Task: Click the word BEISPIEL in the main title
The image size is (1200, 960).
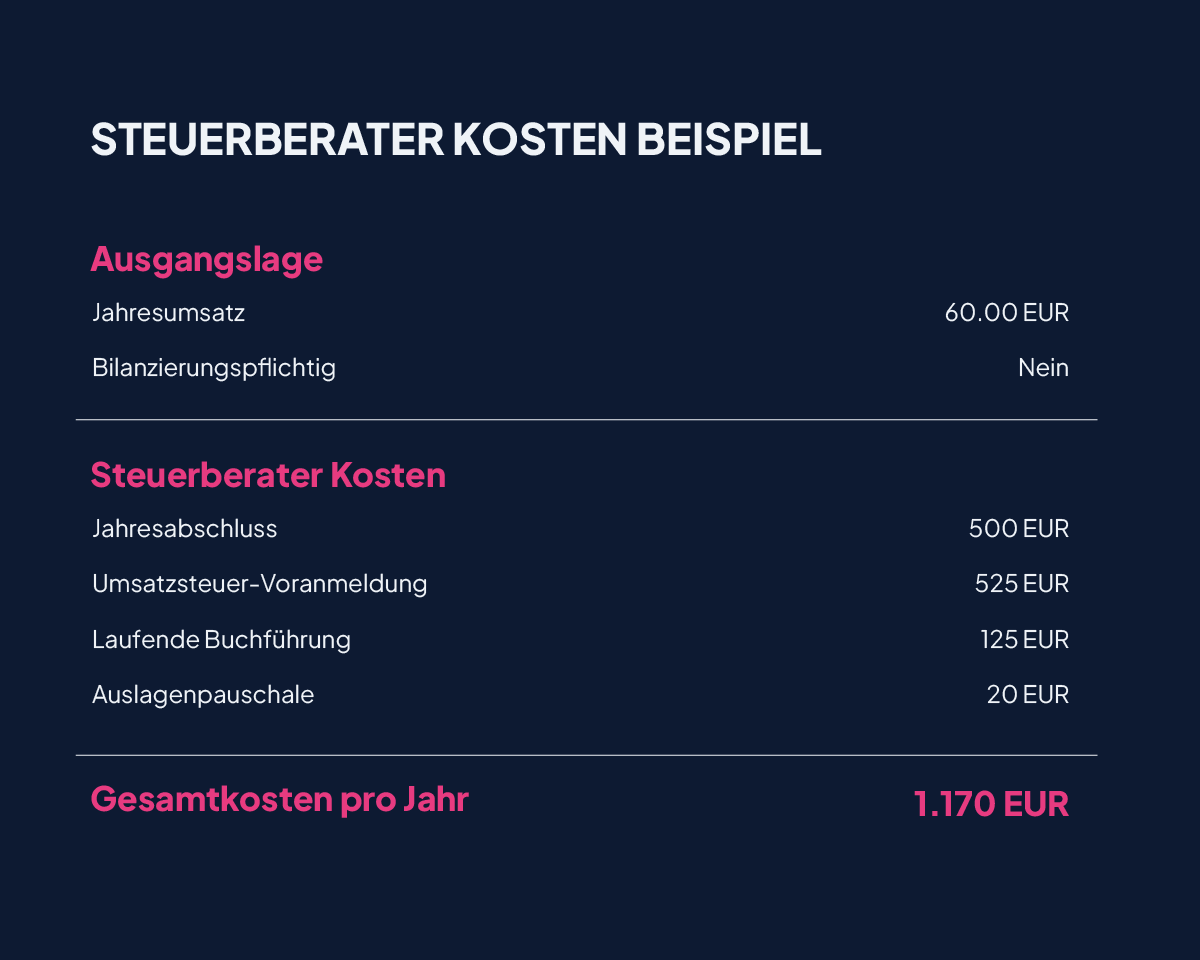Action: 728,140
